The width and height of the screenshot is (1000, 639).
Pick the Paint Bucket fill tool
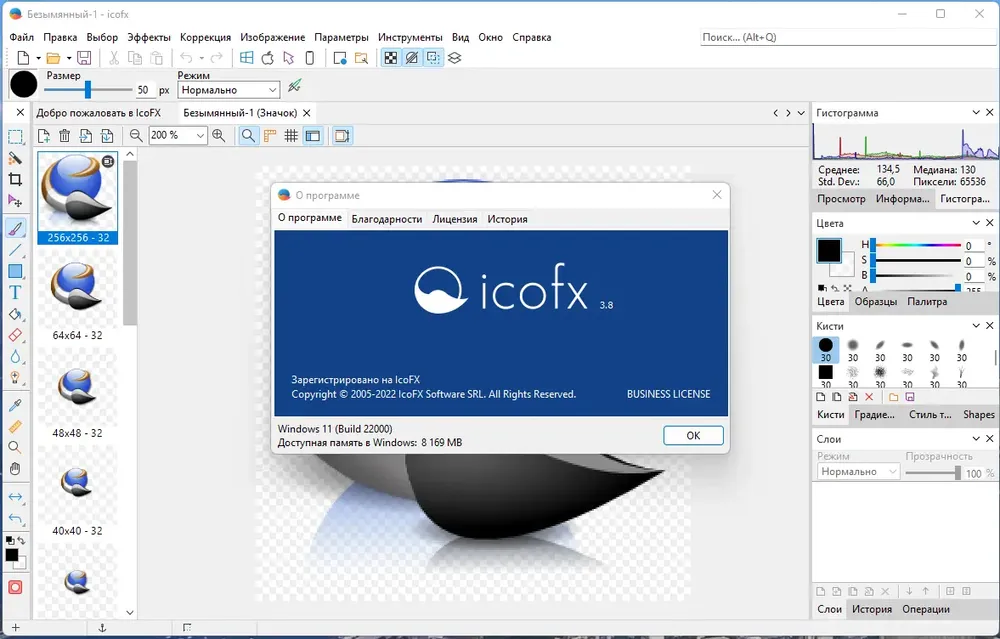click(x=15, y=314)
